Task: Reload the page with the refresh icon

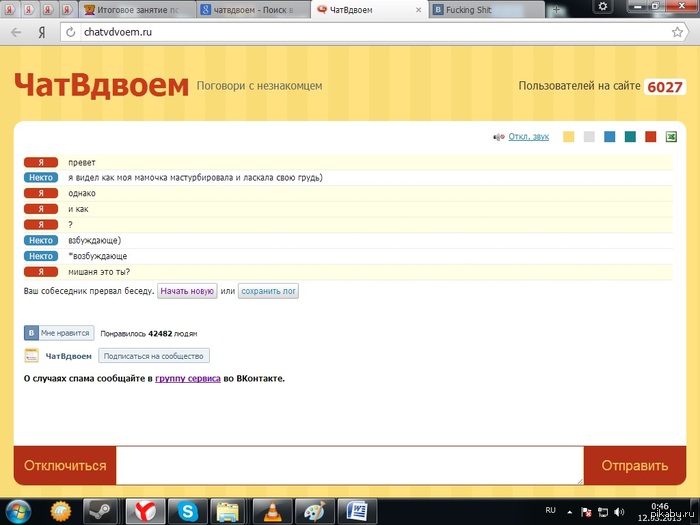Action: click(71, 32)
